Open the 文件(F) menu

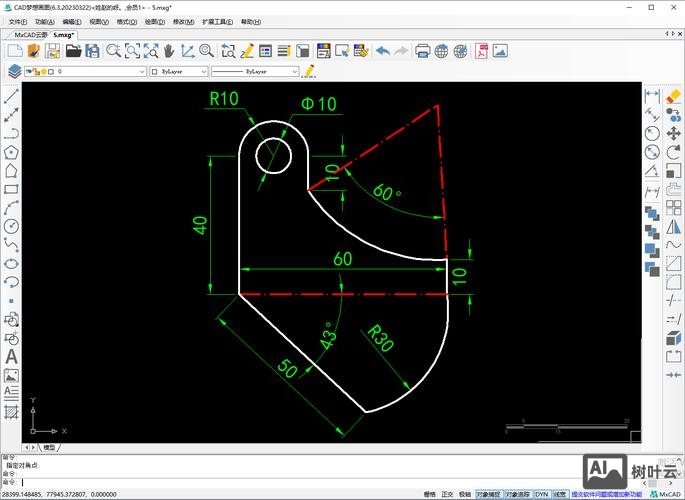click(18, 20)
